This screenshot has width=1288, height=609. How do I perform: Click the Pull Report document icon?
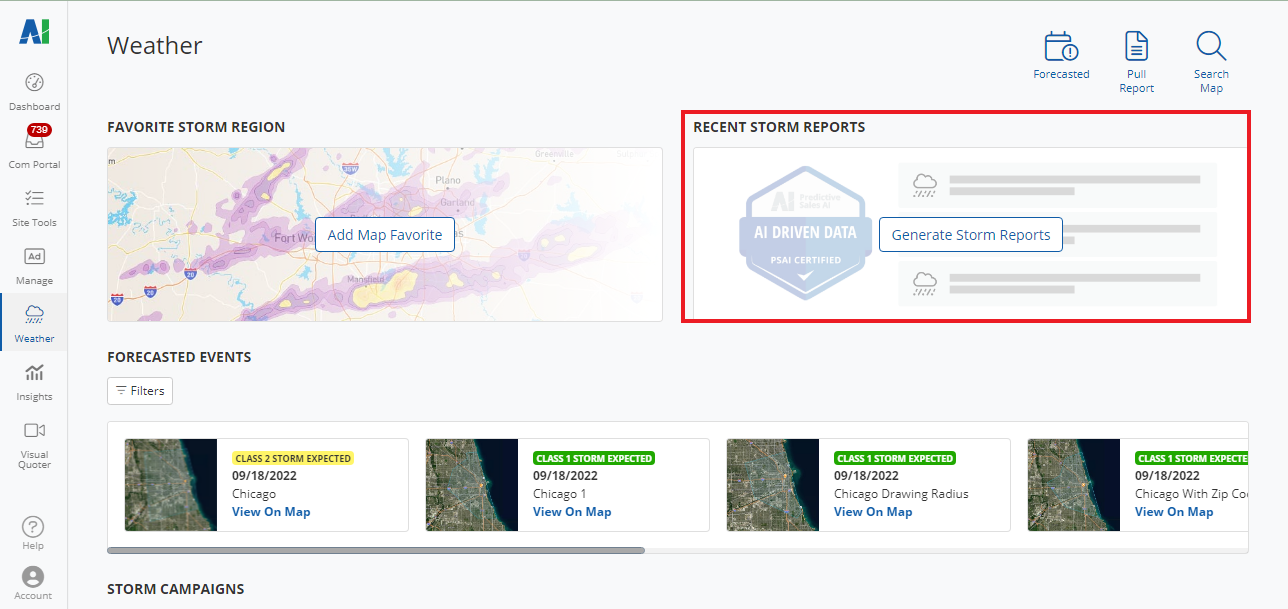1136,47
